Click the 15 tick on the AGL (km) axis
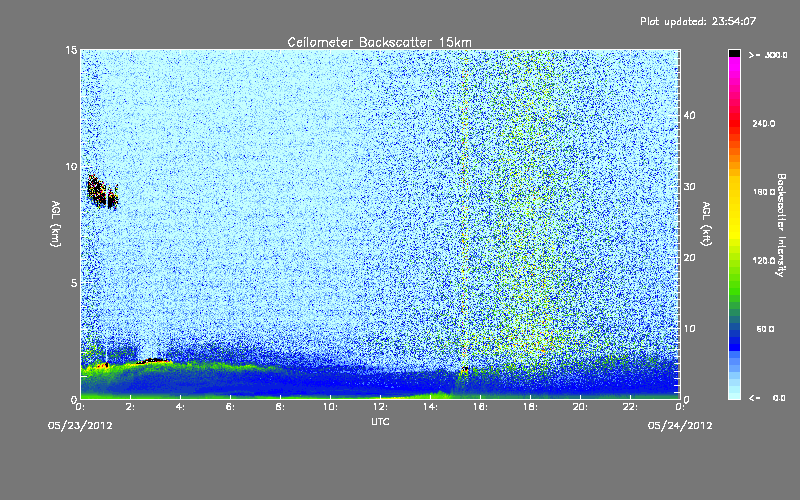The image size is (800, 500). click(71, 50)
